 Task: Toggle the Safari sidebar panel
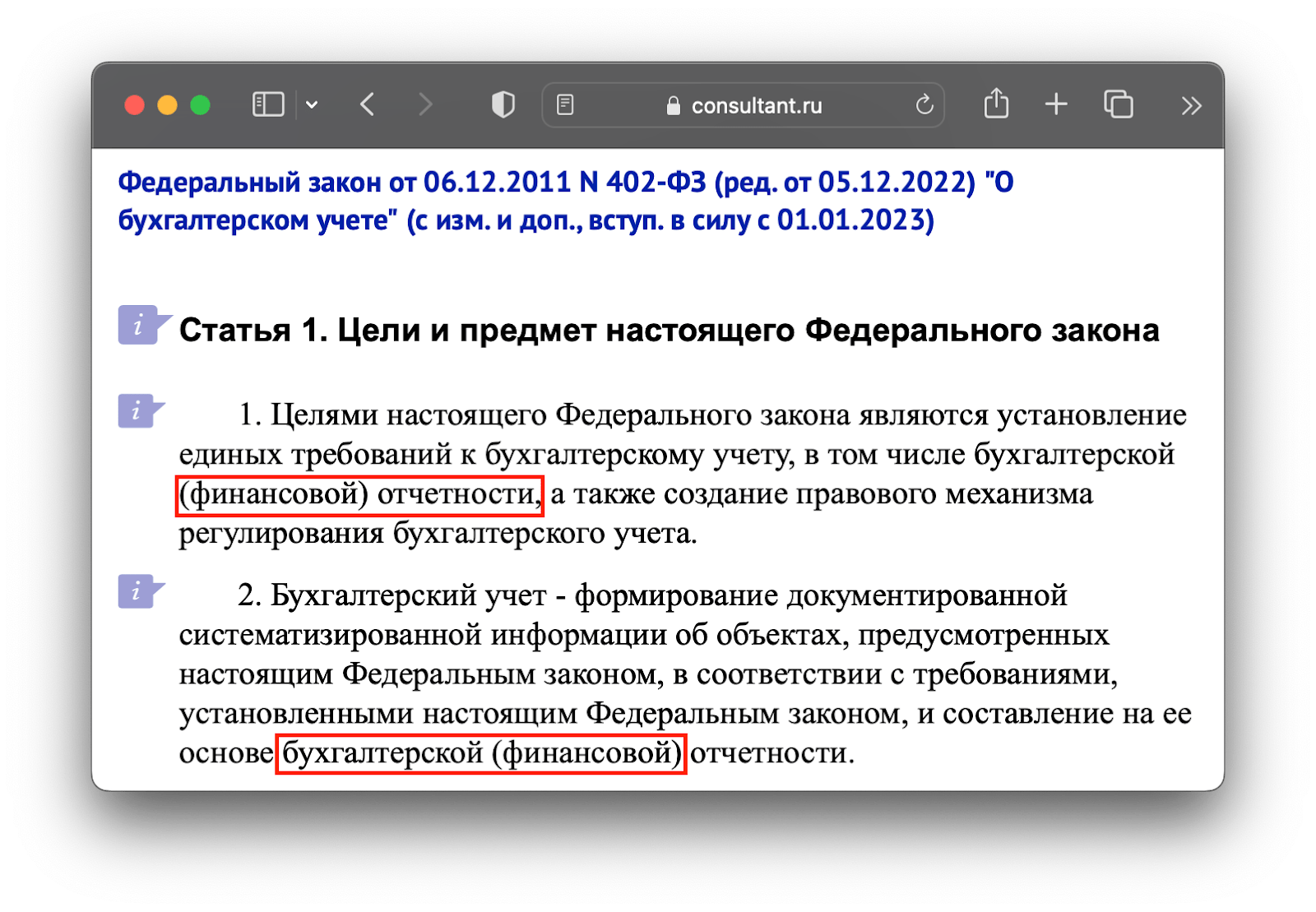click(268, 105)
